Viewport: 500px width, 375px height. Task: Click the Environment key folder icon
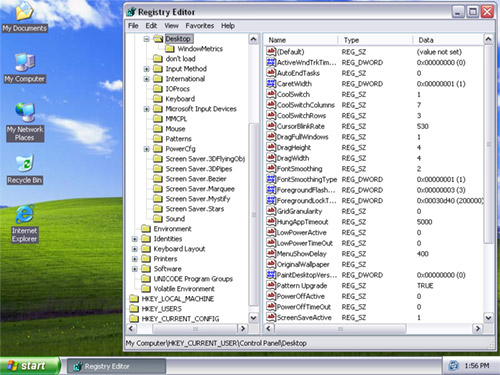(x=146, y=229)
